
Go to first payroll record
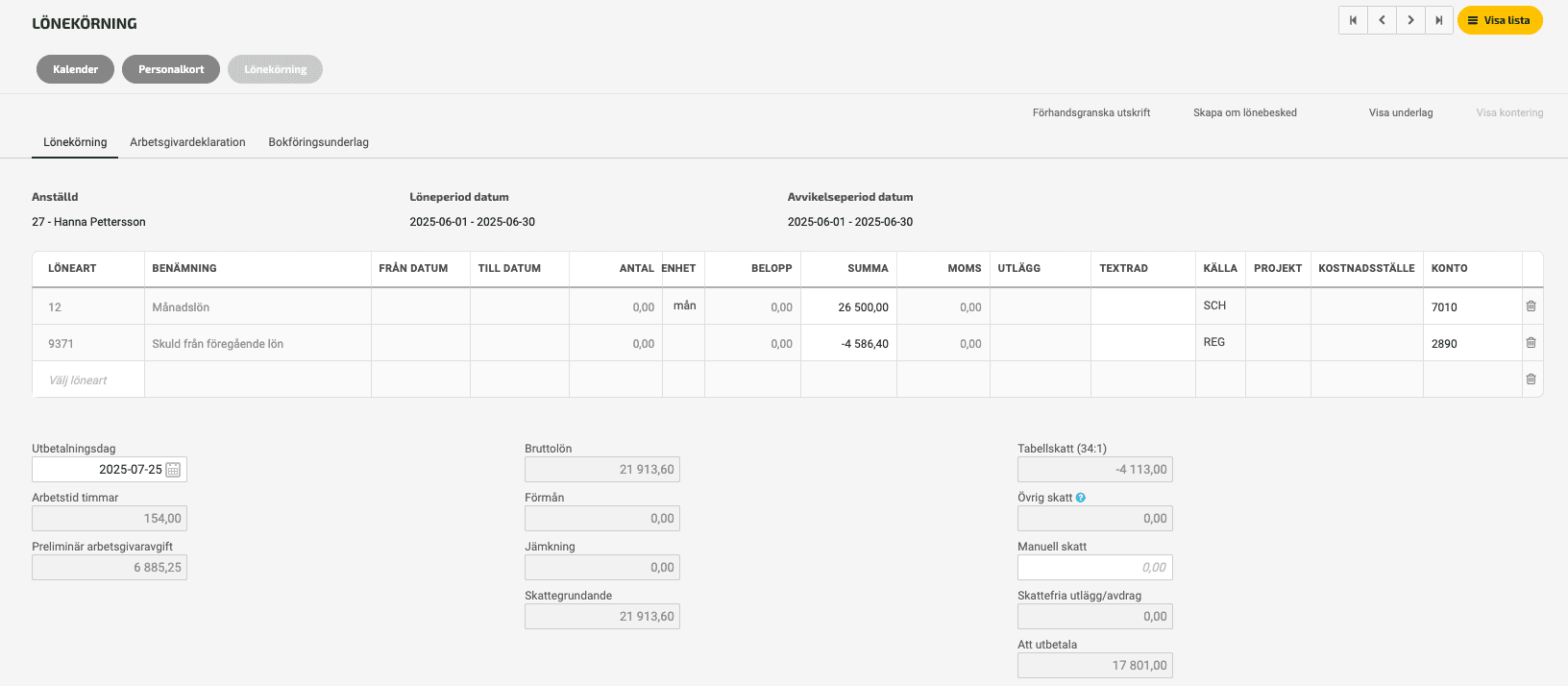click(1353, 20)
